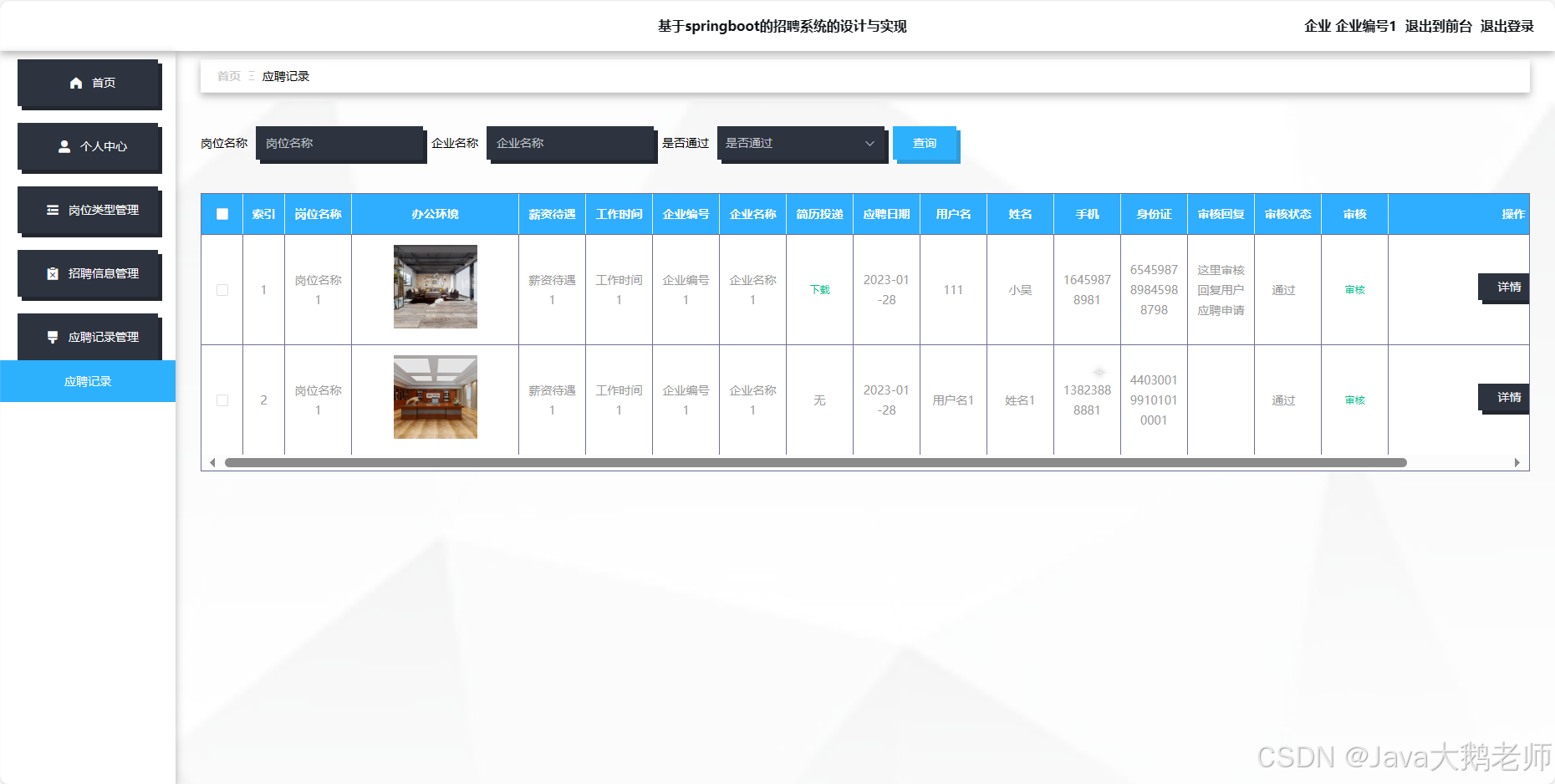Collapse the 应聘记录管理 sidebar menu
This screenshot has height=784, width=1555.
coord(89,337)
